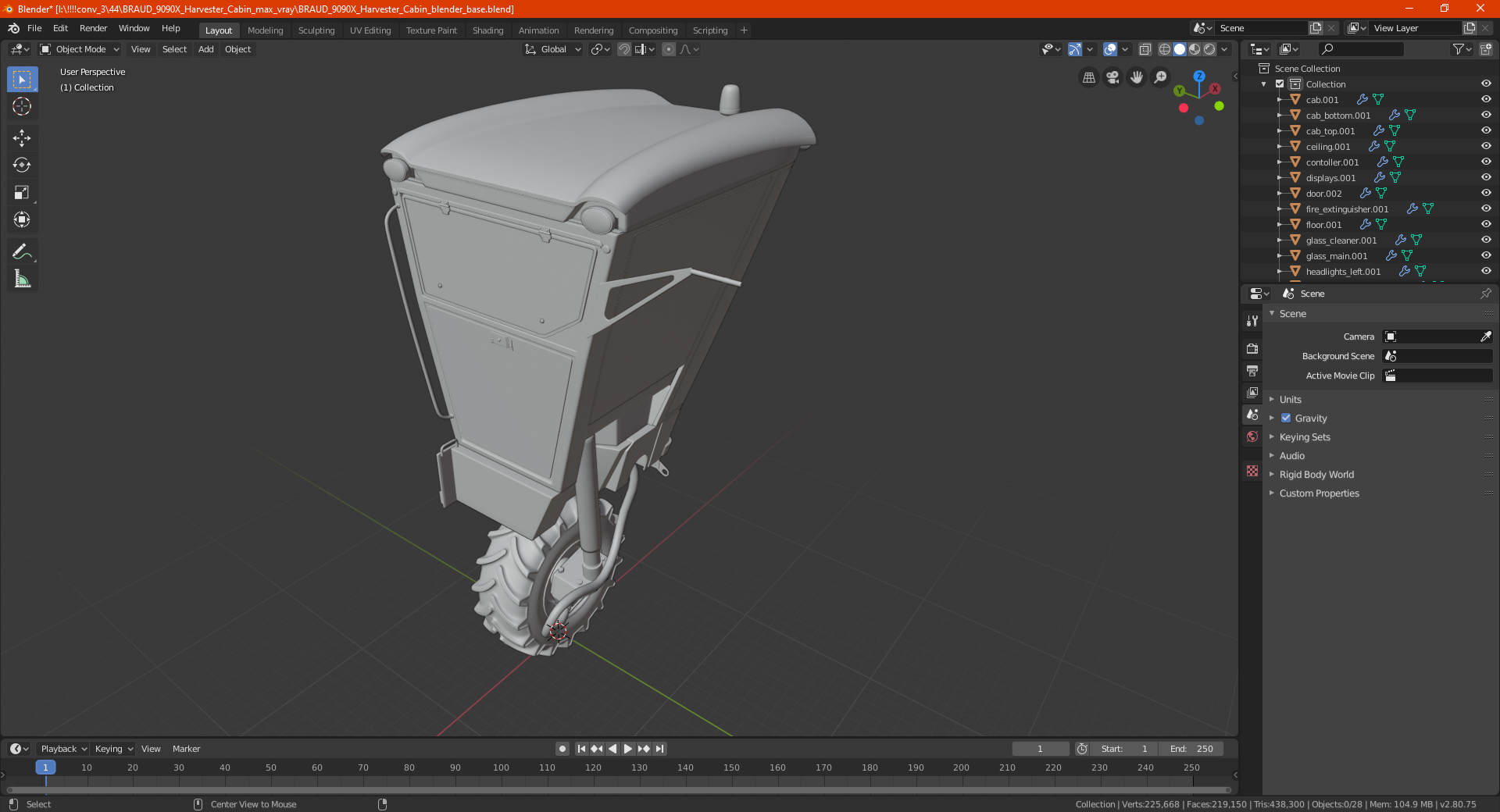
Task: Toggle Collection exclude checkbox in outliner
Action: click(x=1280, y=84)
